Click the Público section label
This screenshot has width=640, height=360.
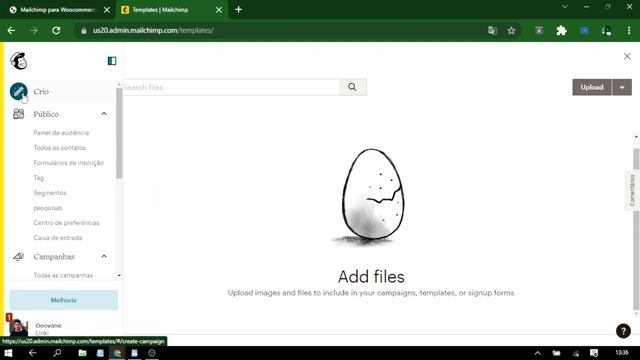pyautogui.click(x=46, y=114)
